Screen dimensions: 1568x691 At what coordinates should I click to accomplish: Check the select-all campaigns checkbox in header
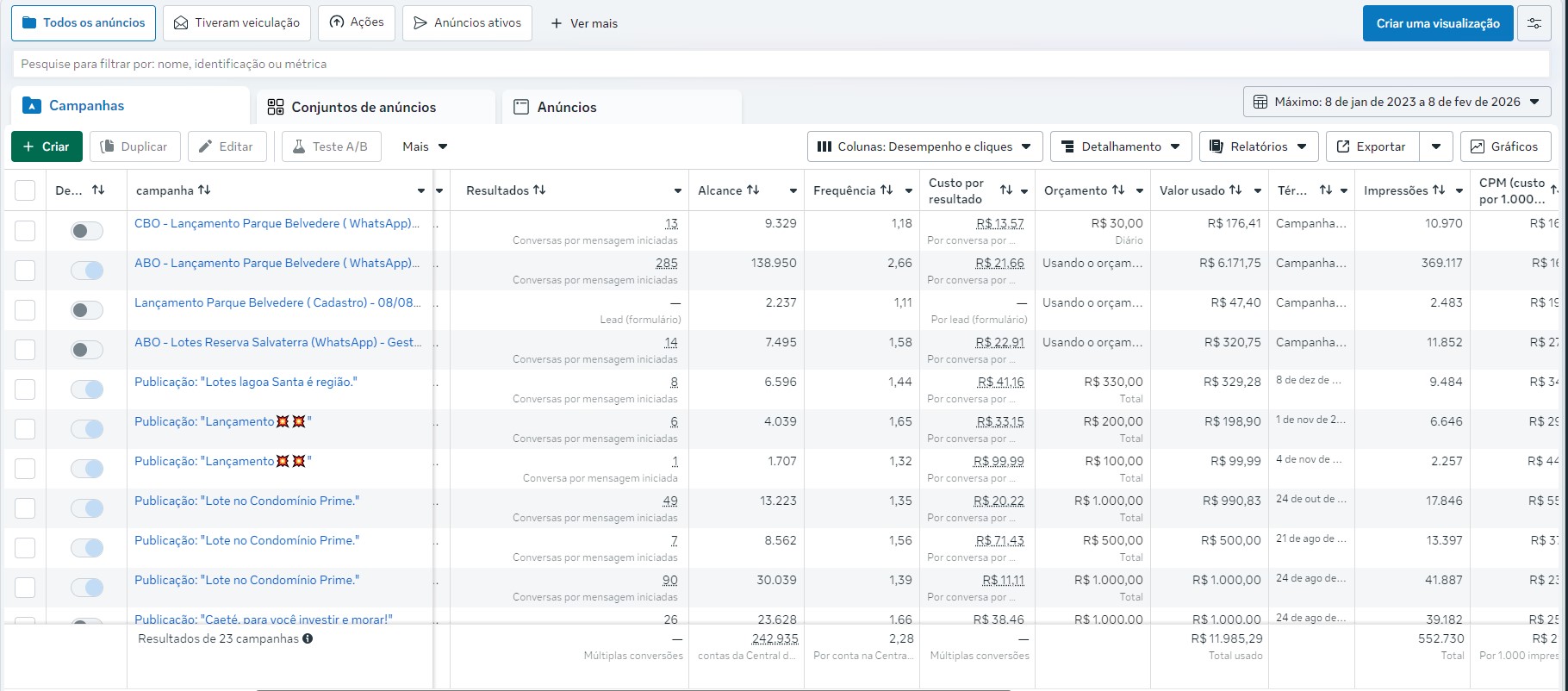pyautogui.click(x=25, y=190)
